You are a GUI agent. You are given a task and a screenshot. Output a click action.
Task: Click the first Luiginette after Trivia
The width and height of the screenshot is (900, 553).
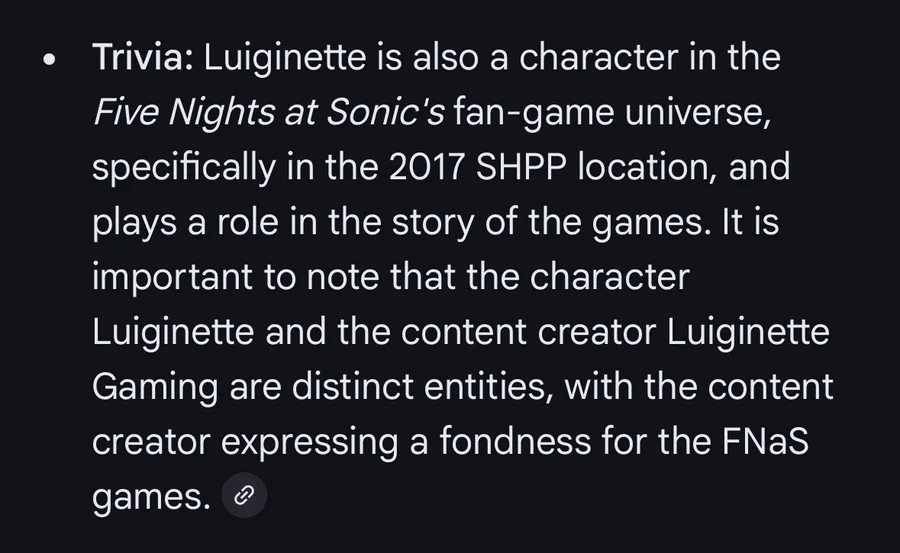(285, 59)
